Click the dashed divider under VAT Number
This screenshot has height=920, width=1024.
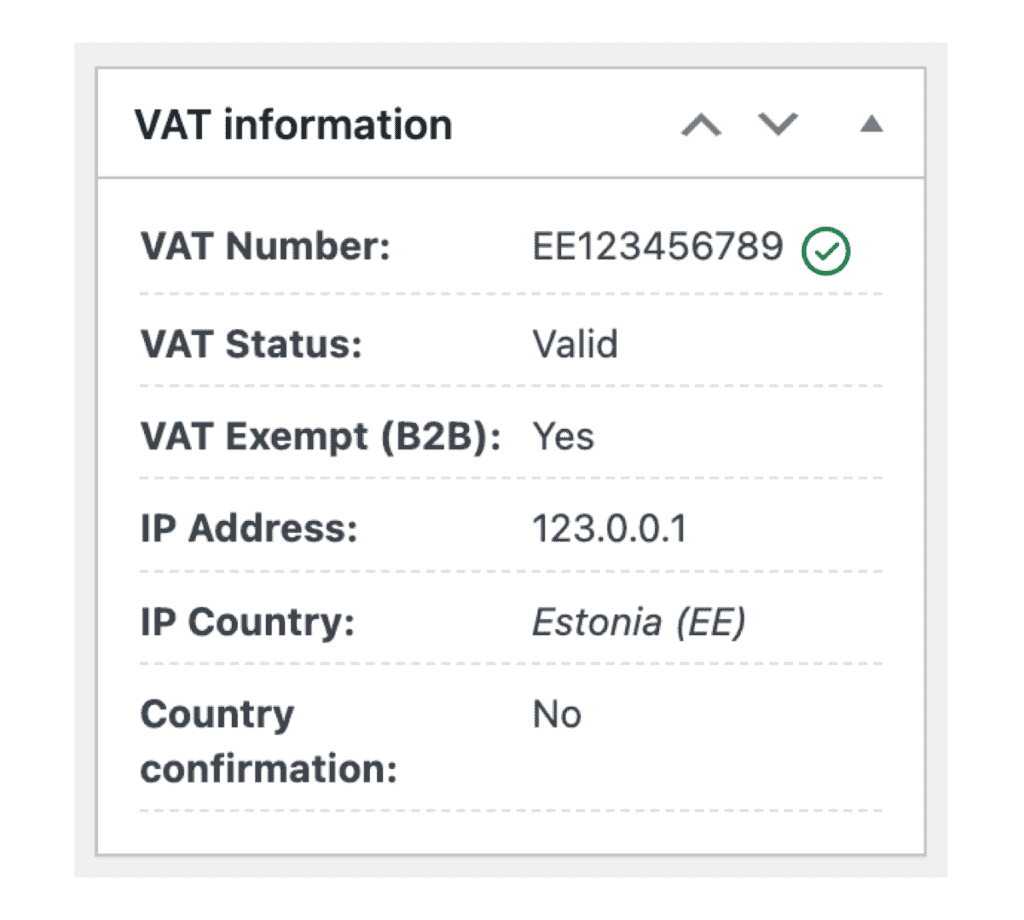coord(510,293)
